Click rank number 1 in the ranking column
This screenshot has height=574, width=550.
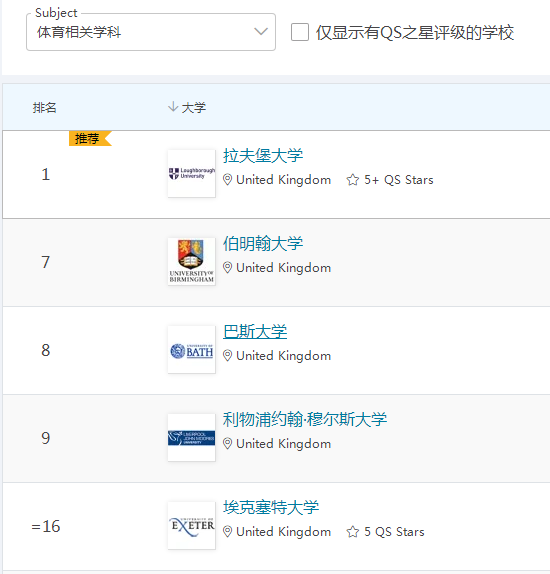45,174
